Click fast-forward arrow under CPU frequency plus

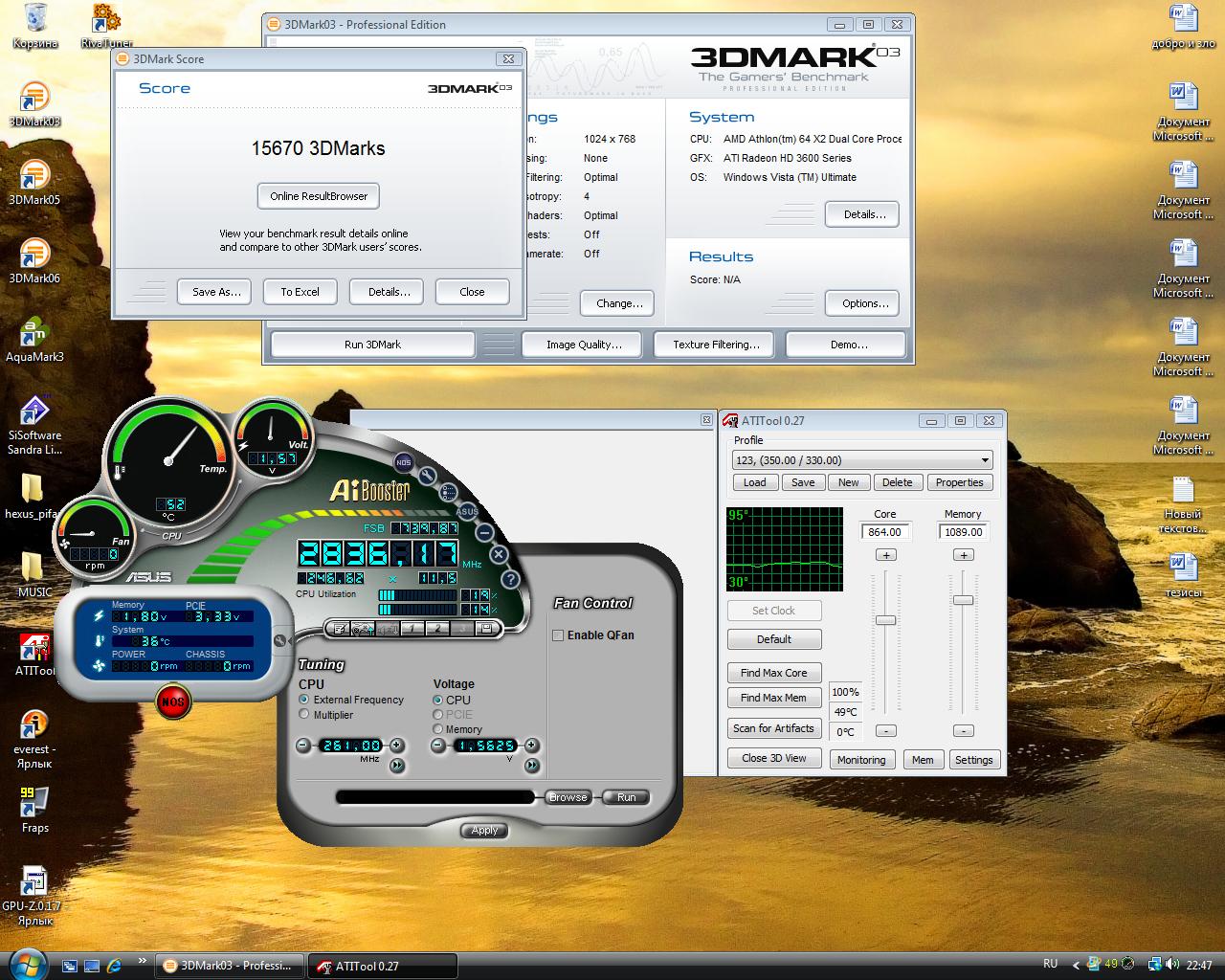point(397,765)
